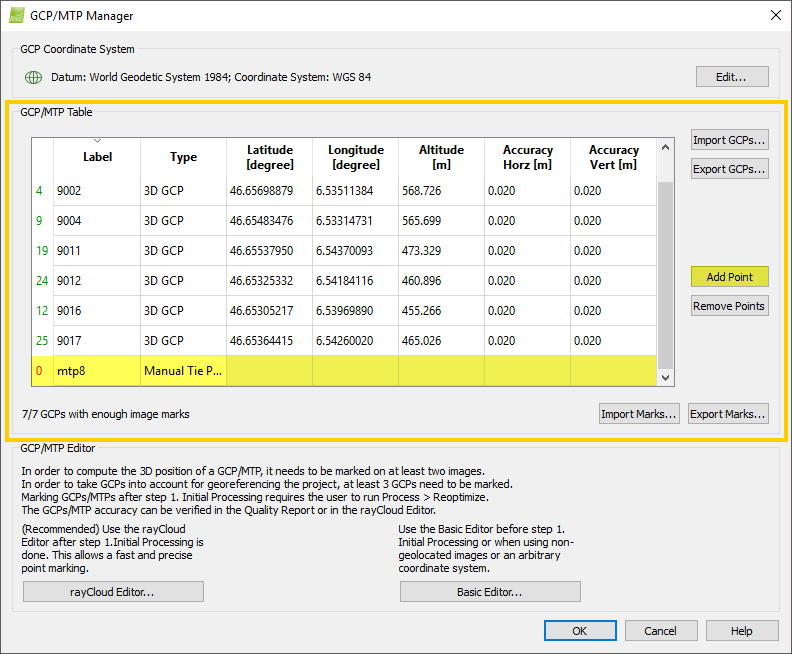
Task: Open Export Marks dialog
Action: point(728,413)
